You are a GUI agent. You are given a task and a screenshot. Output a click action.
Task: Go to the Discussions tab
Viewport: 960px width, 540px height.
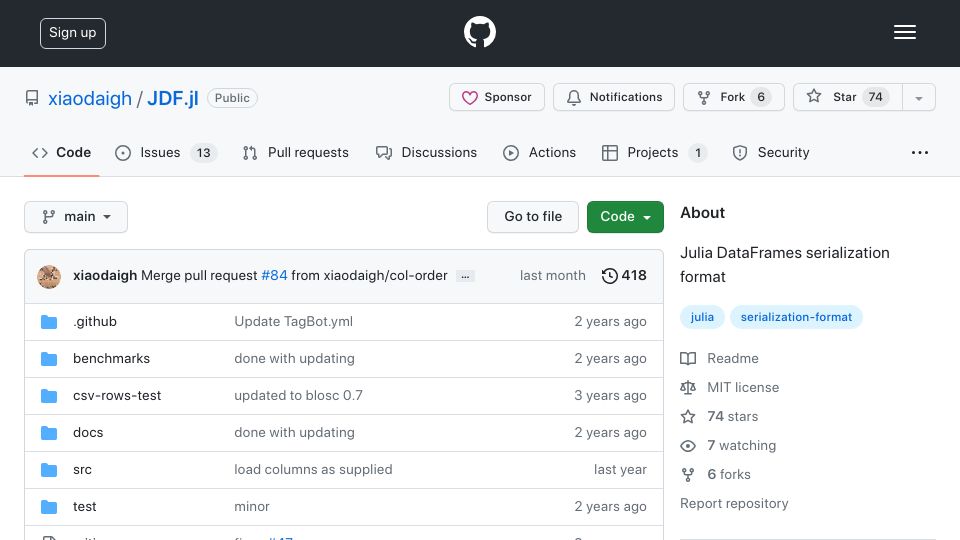(426, 152)
